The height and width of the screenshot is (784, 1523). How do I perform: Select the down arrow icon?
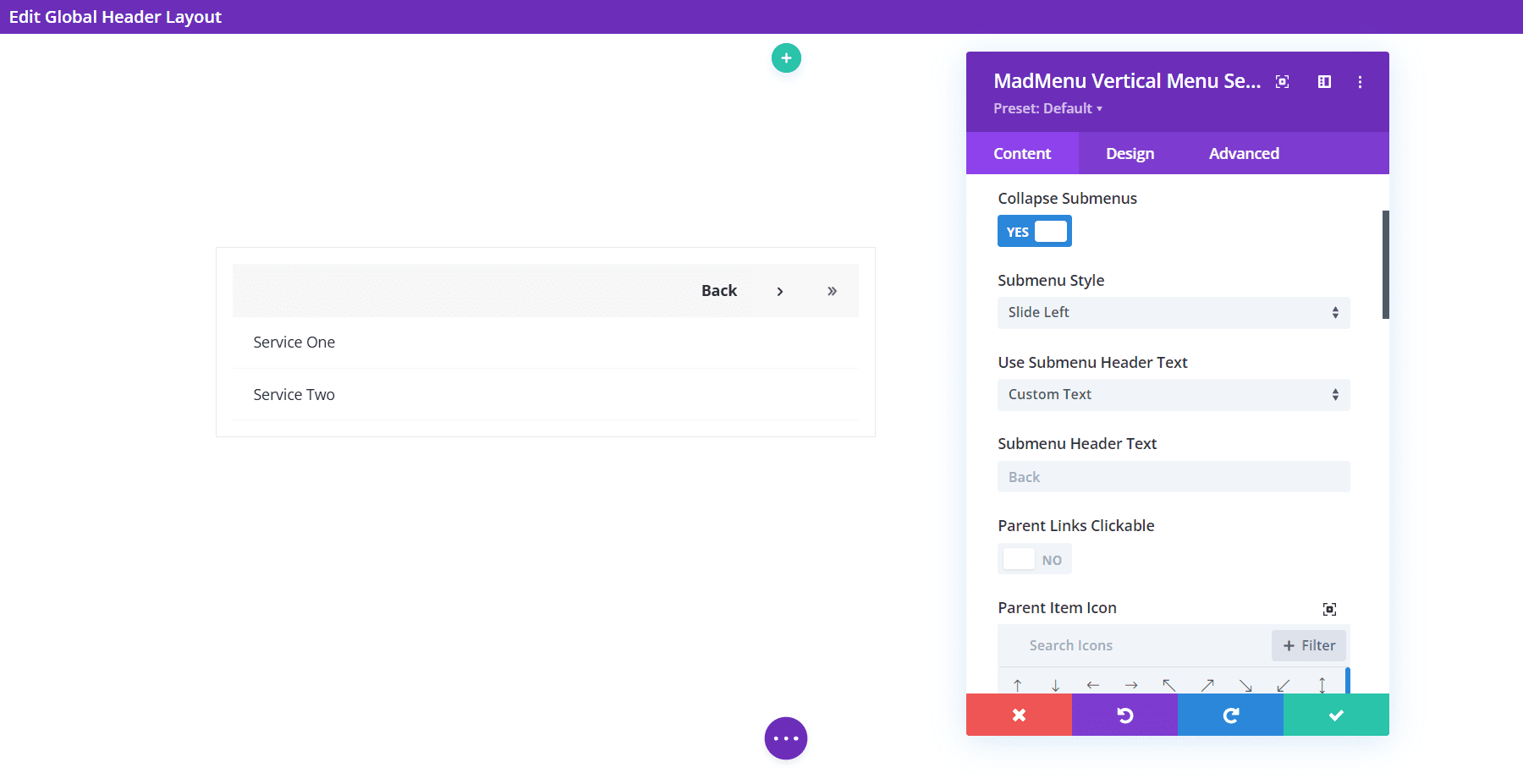point(1056,684)
